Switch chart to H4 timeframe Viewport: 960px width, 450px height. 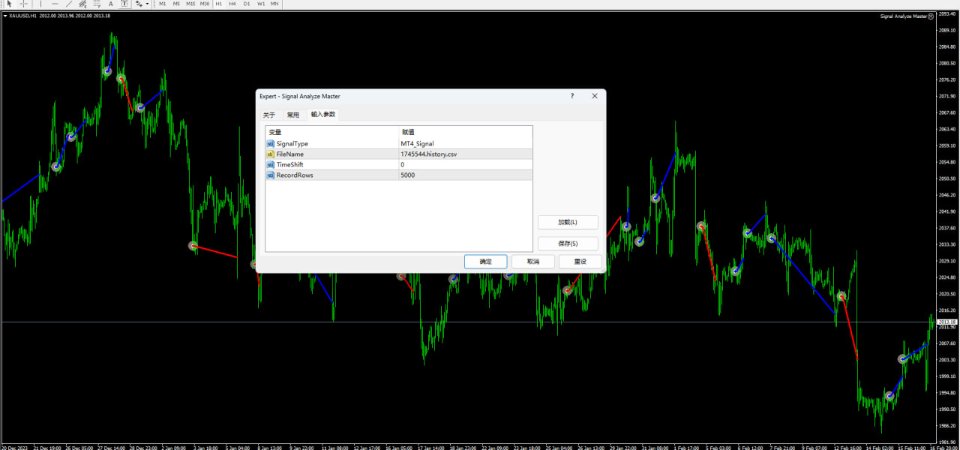pyautogui.click(x=233, y=4)
